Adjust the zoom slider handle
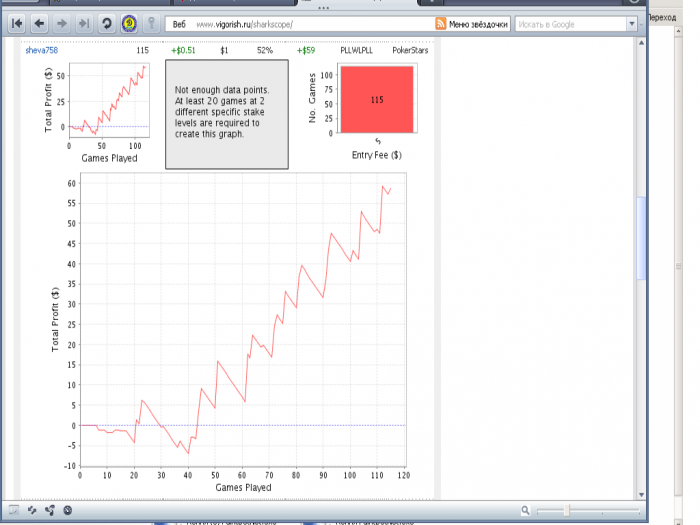The width and height of the screenshot is (700, 525). [x=567, y=510]
